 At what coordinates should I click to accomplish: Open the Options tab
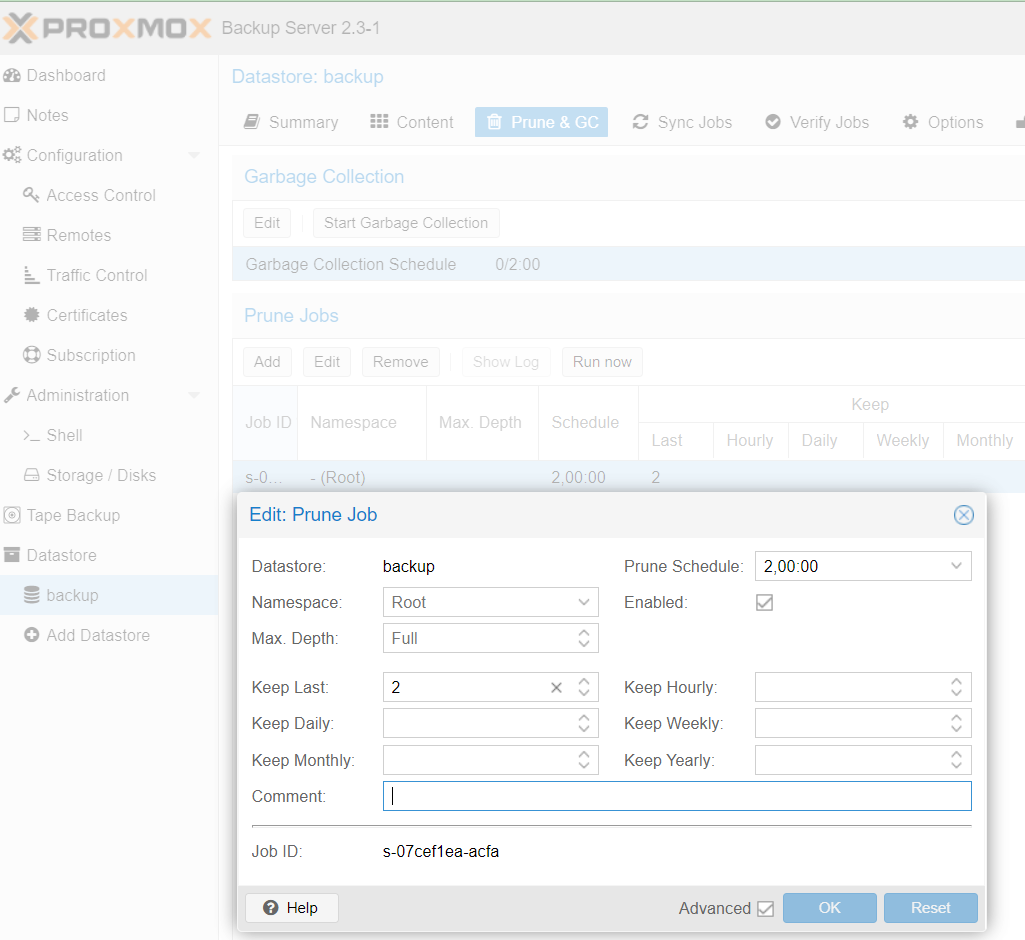pos(943,122)
